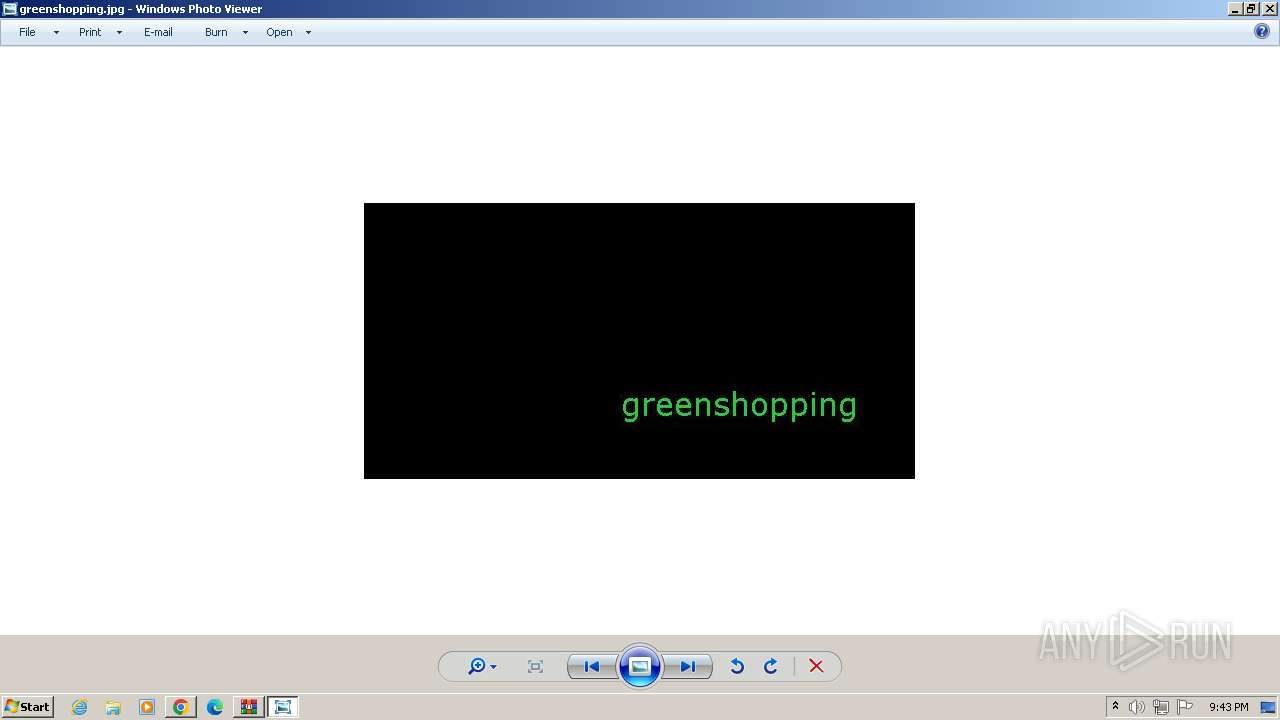This screenshot has height=720, width=1280.
Task: Click the network tray icon
Action: tap(1160, 707)
